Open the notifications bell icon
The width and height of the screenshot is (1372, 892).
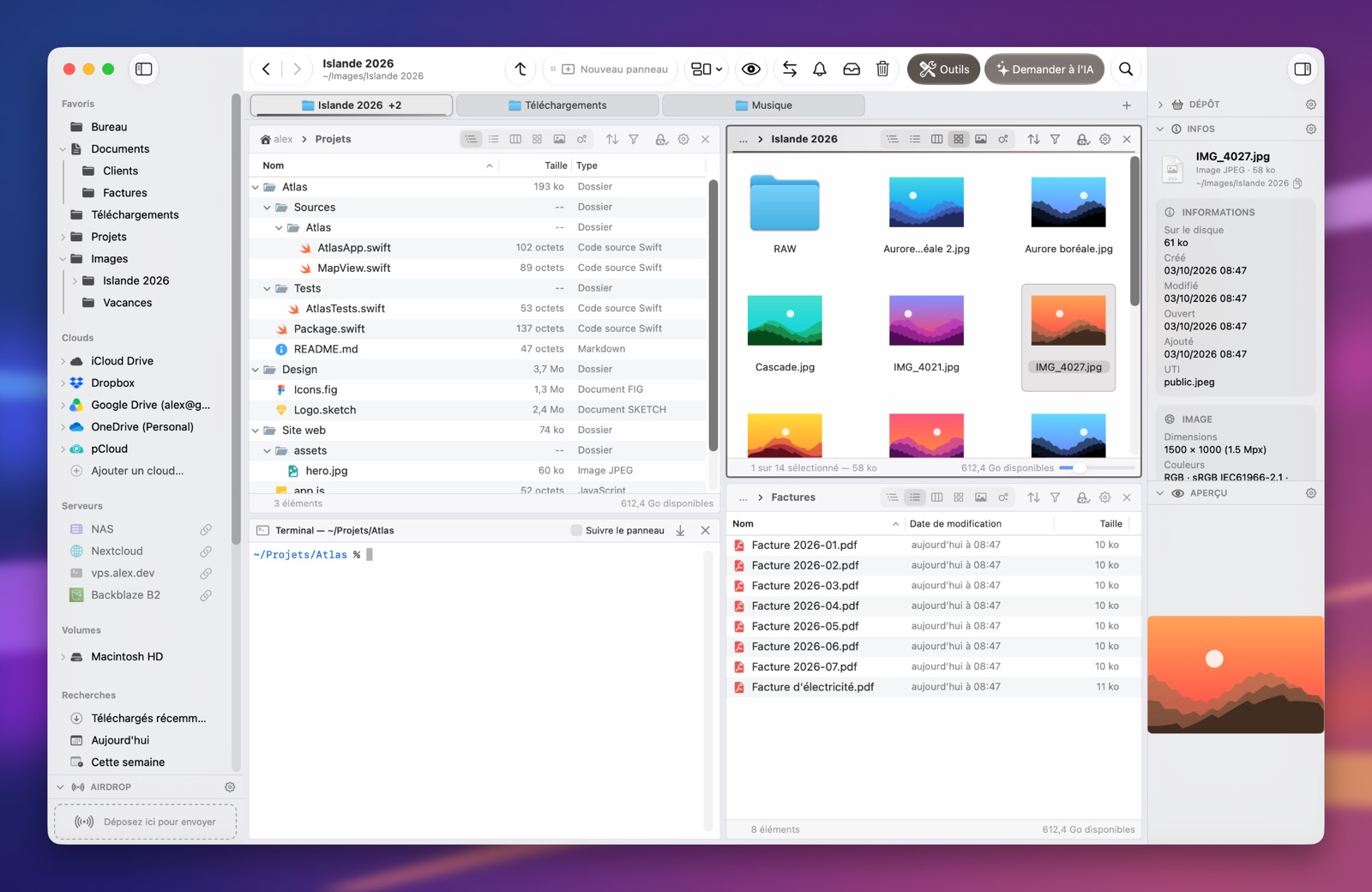820,69
